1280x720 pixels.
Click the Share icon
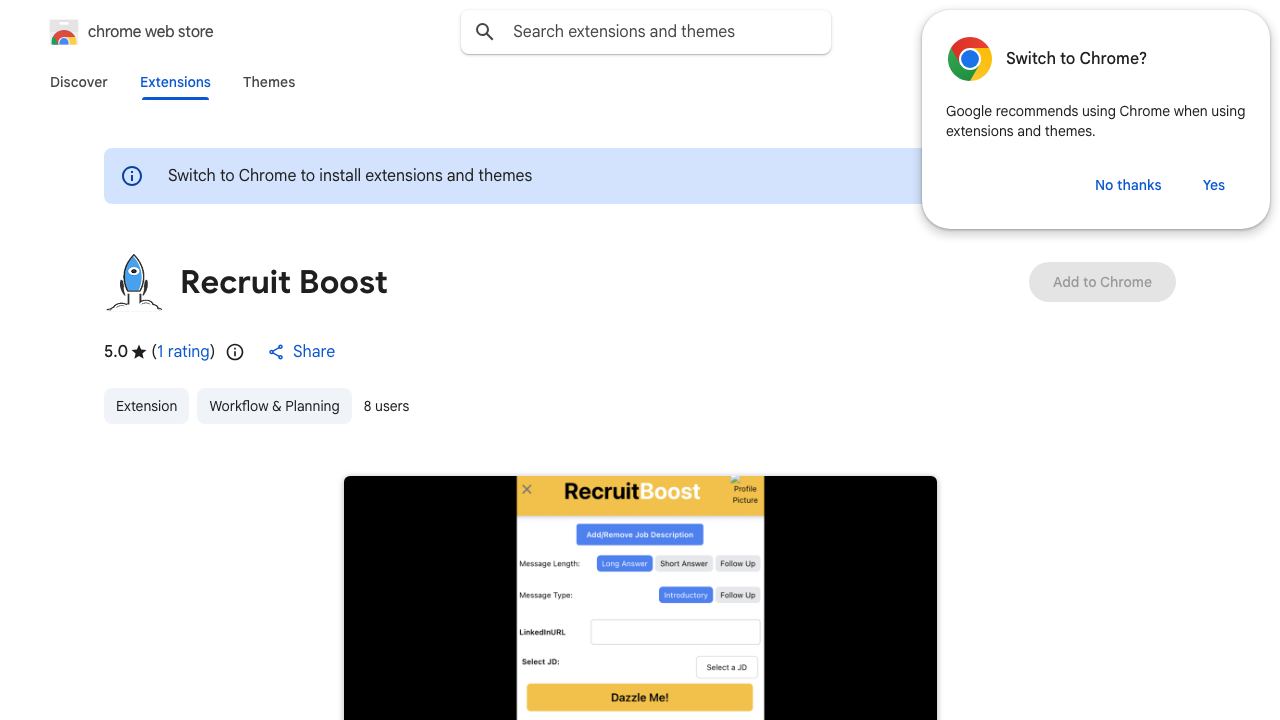coord(276,352)
